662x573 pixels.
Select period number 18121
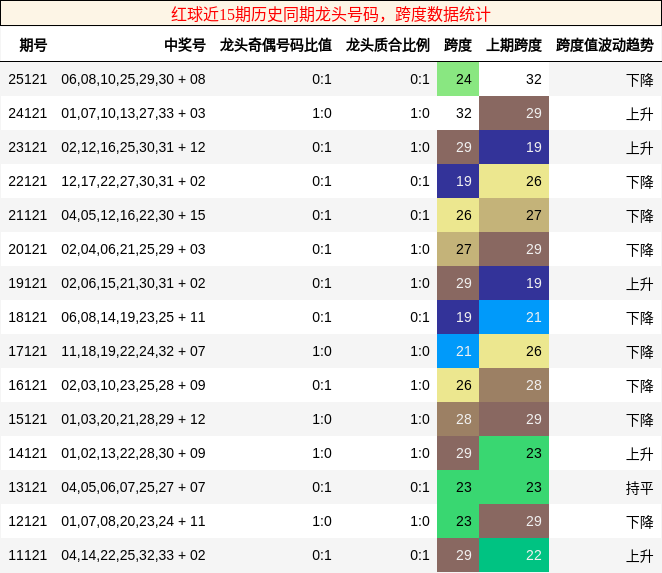coord(27,317)
